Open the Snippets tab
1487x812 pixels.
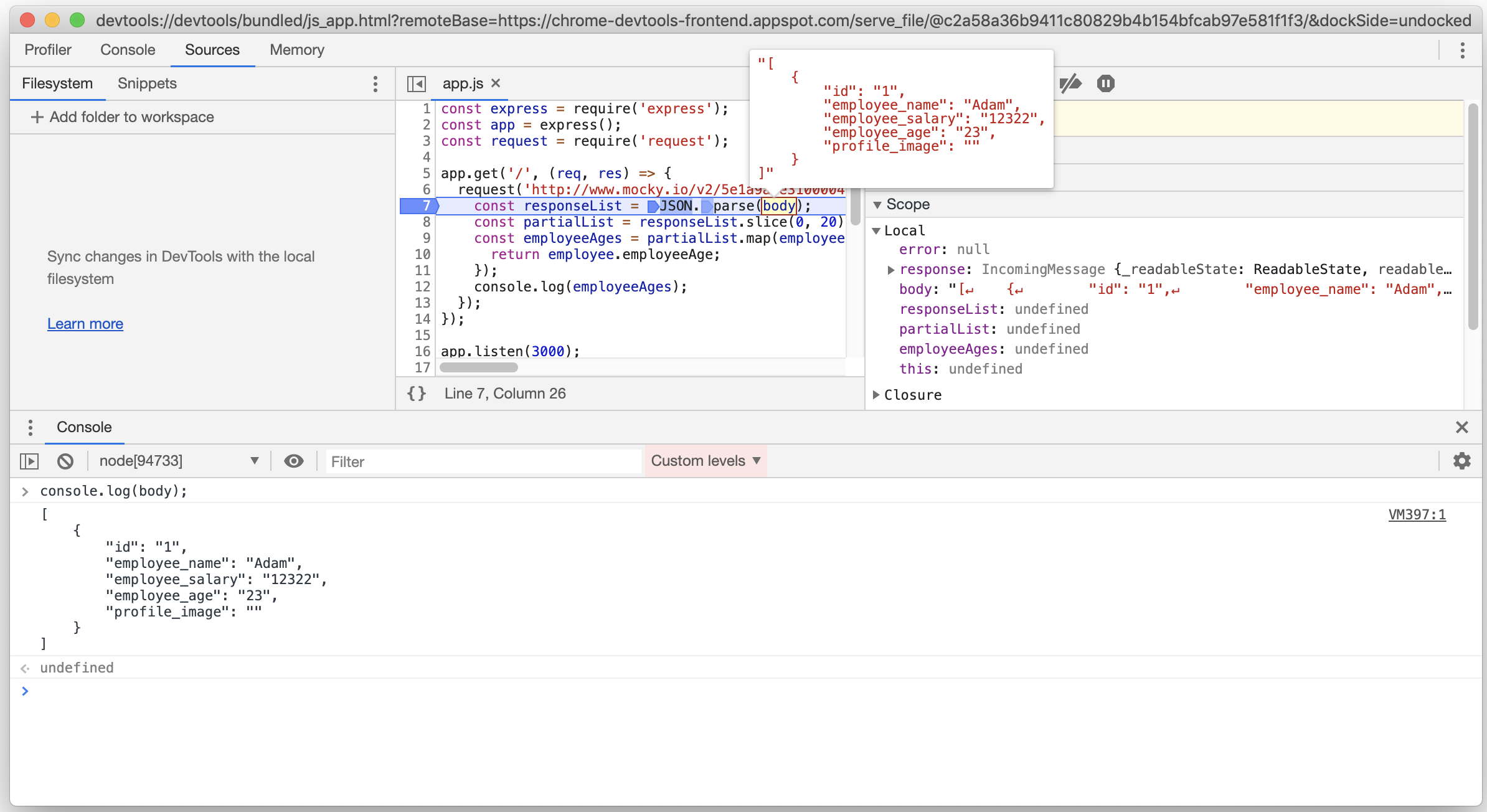tap(146, 83)
